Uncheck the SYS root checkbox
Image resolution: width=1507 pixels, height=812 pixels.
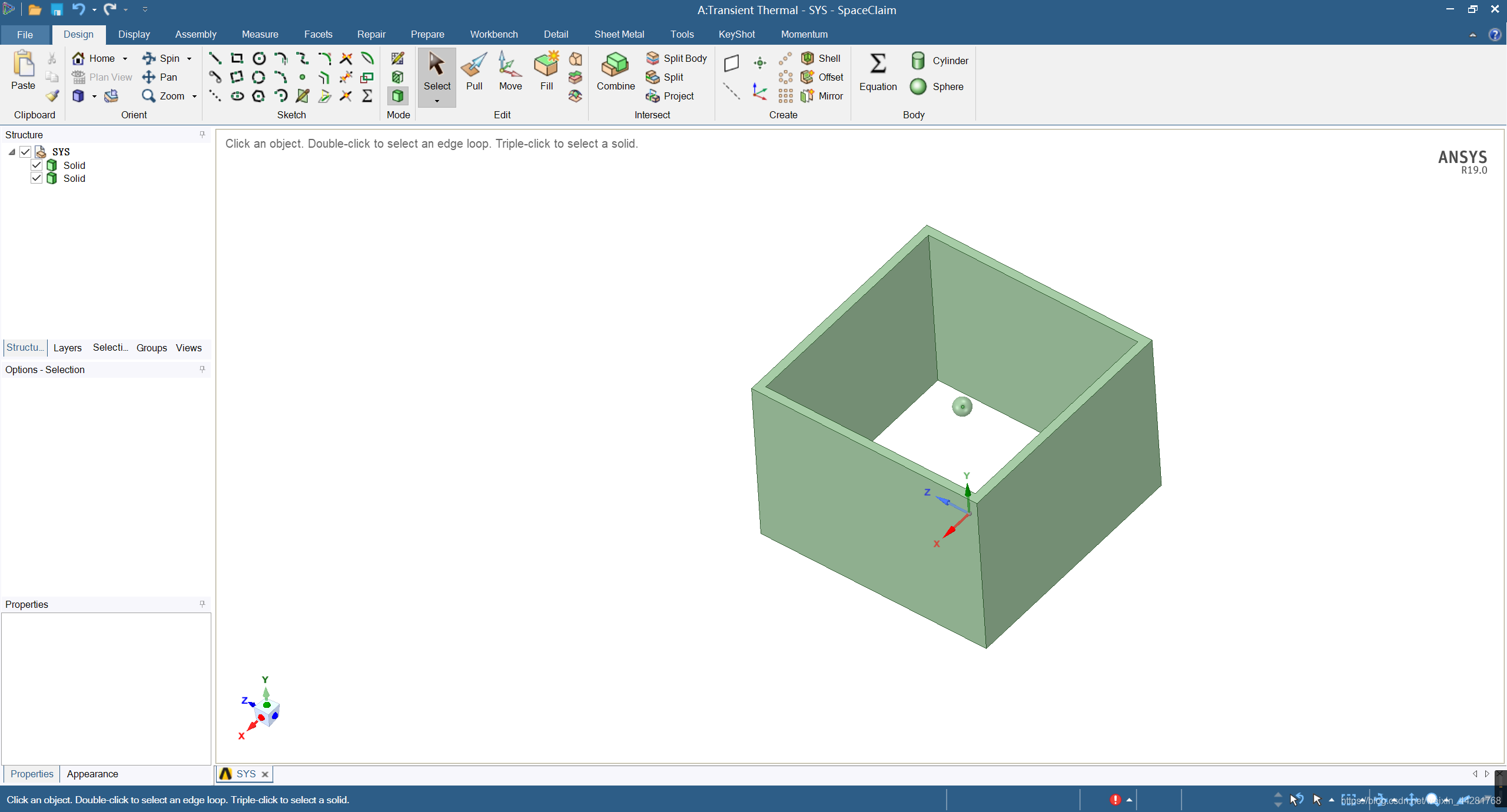25,152
